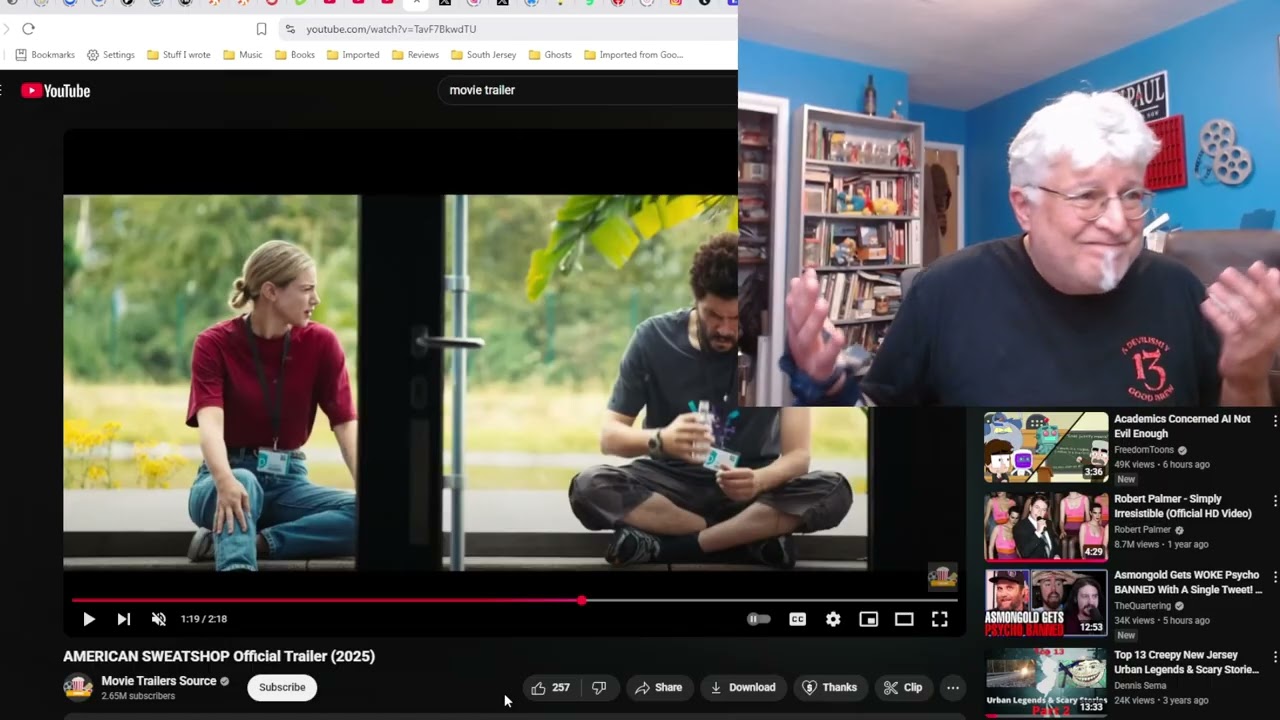1280x720 pixels.
Task: Click the red scrubber handle on the timeline
Action: (581, 601)
